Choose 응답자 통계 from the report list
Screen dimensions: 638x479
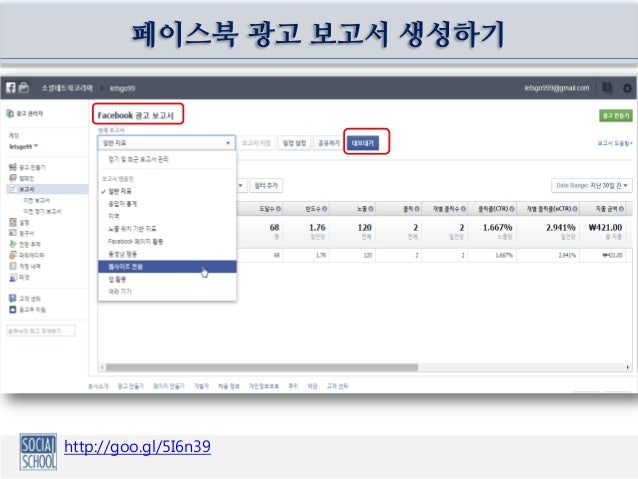pos(167,203)
